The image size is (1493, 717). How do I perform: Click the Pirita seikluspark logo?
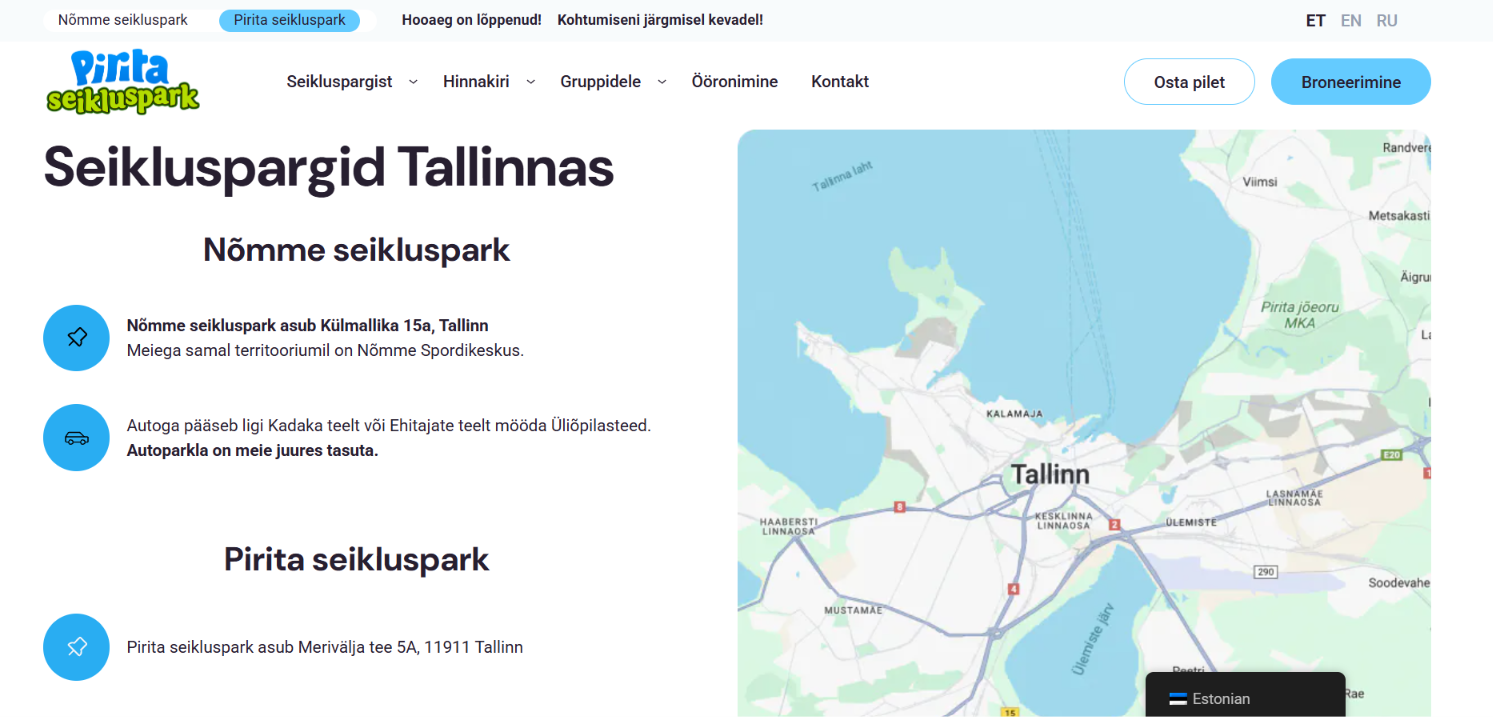click(x=123, y=82)
